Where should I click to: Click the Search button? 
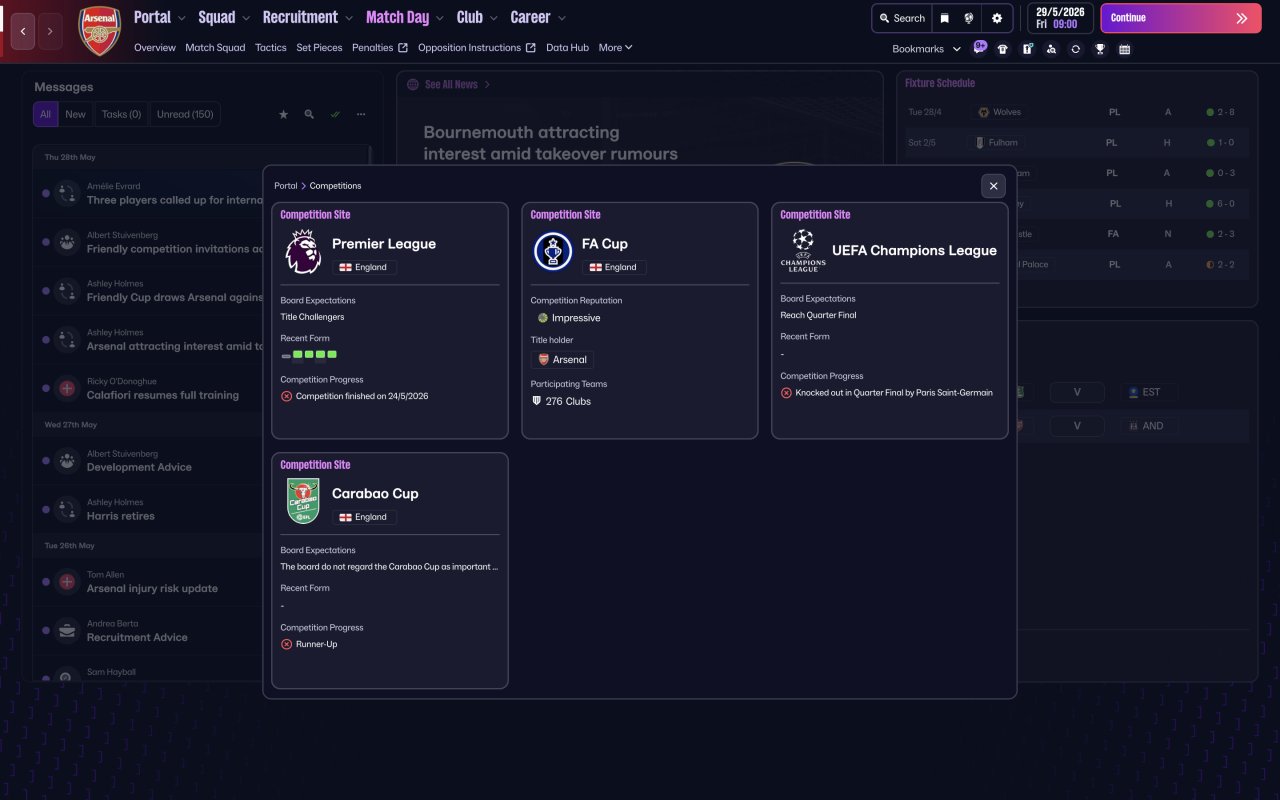point(902,18)
